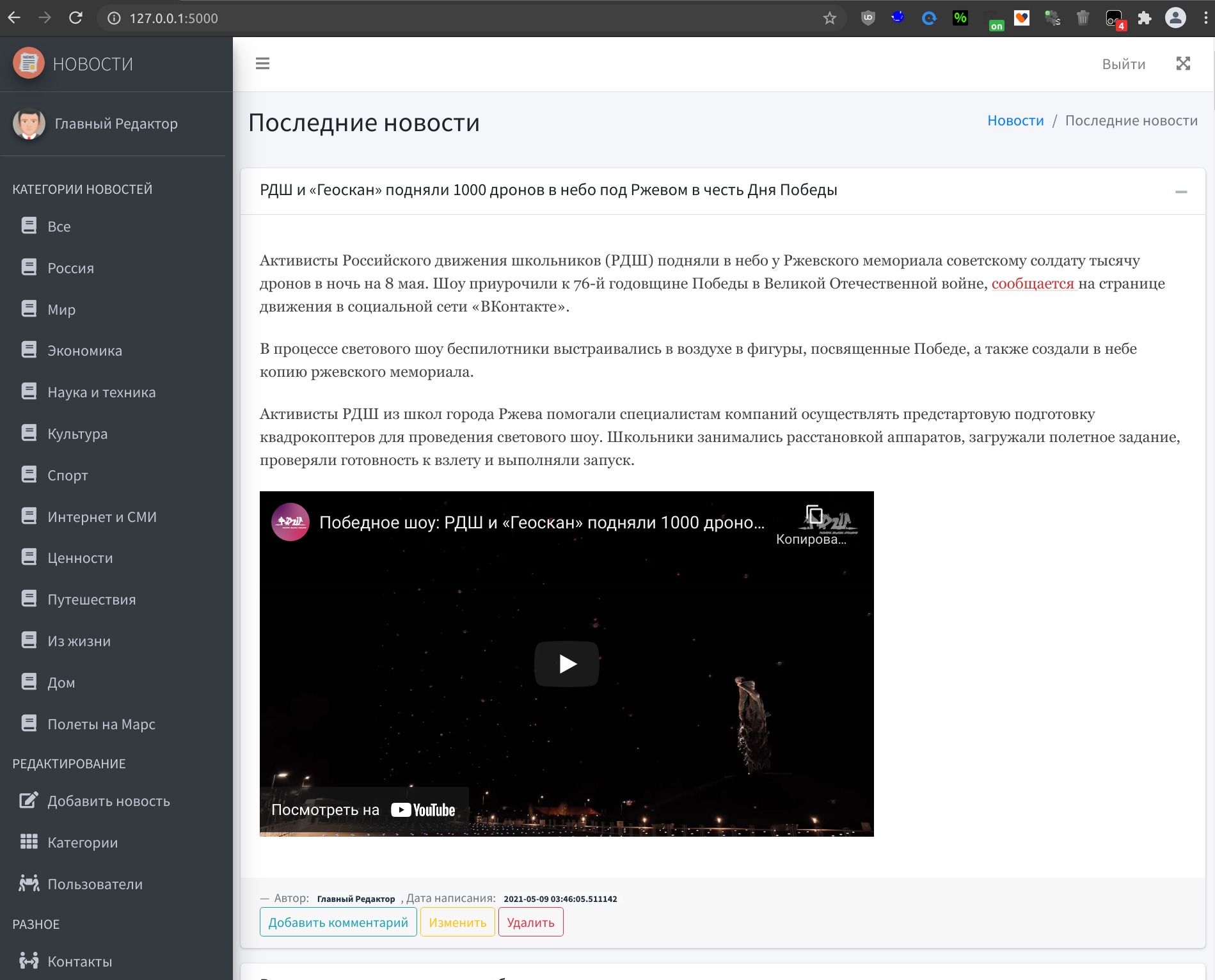Viewport: 1215px width, 980px height.
Task: Click the Изменить button
Action: coord(457,922)
